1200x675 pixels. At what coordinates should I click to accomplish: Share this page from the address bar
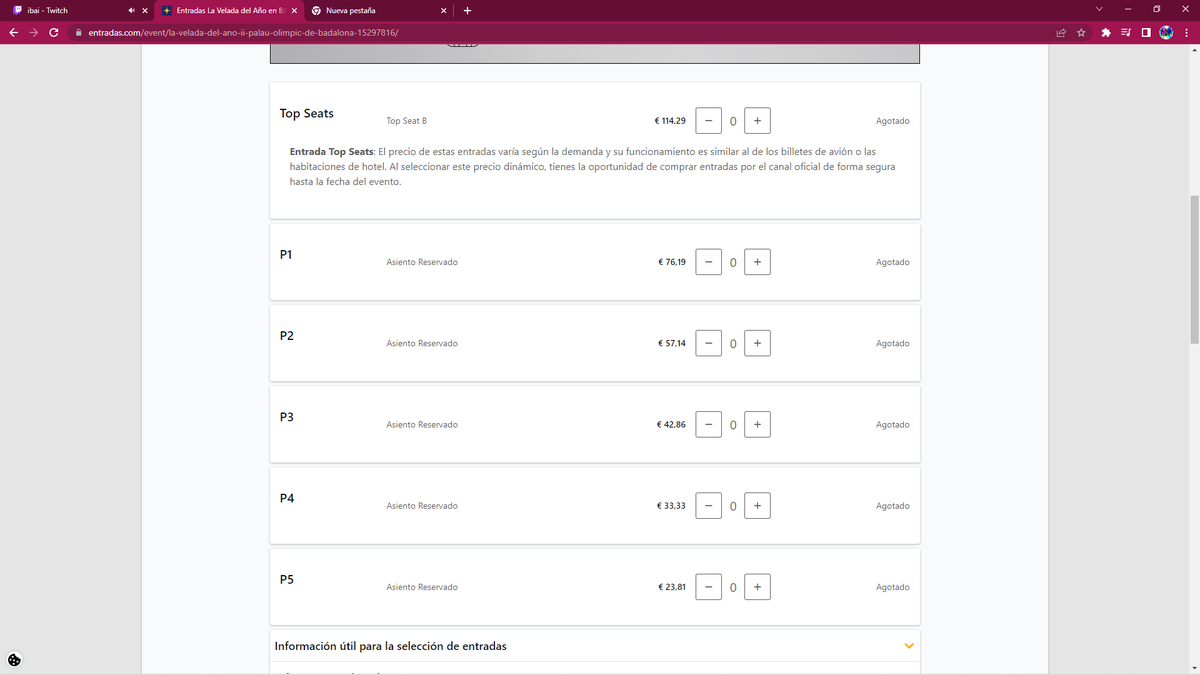pyautogui.click(x=1061, y=33)
